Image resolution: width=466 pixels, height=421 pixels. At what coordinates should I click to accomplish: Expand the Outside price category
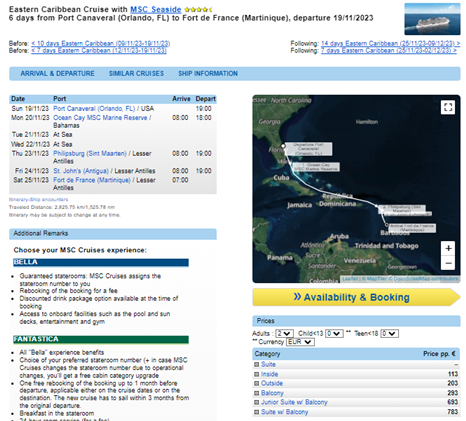256,384
